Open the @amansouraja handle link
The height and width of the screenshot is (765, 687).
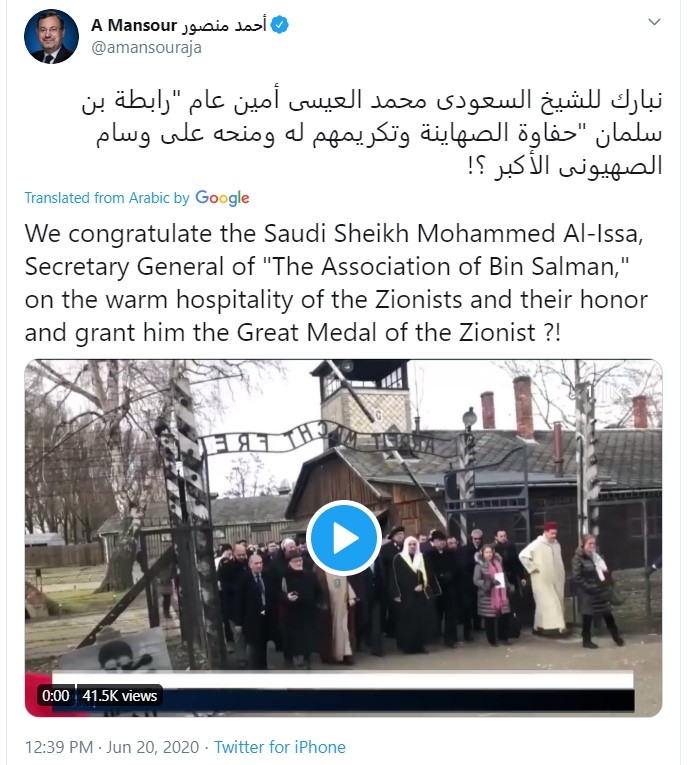point(146,48)
